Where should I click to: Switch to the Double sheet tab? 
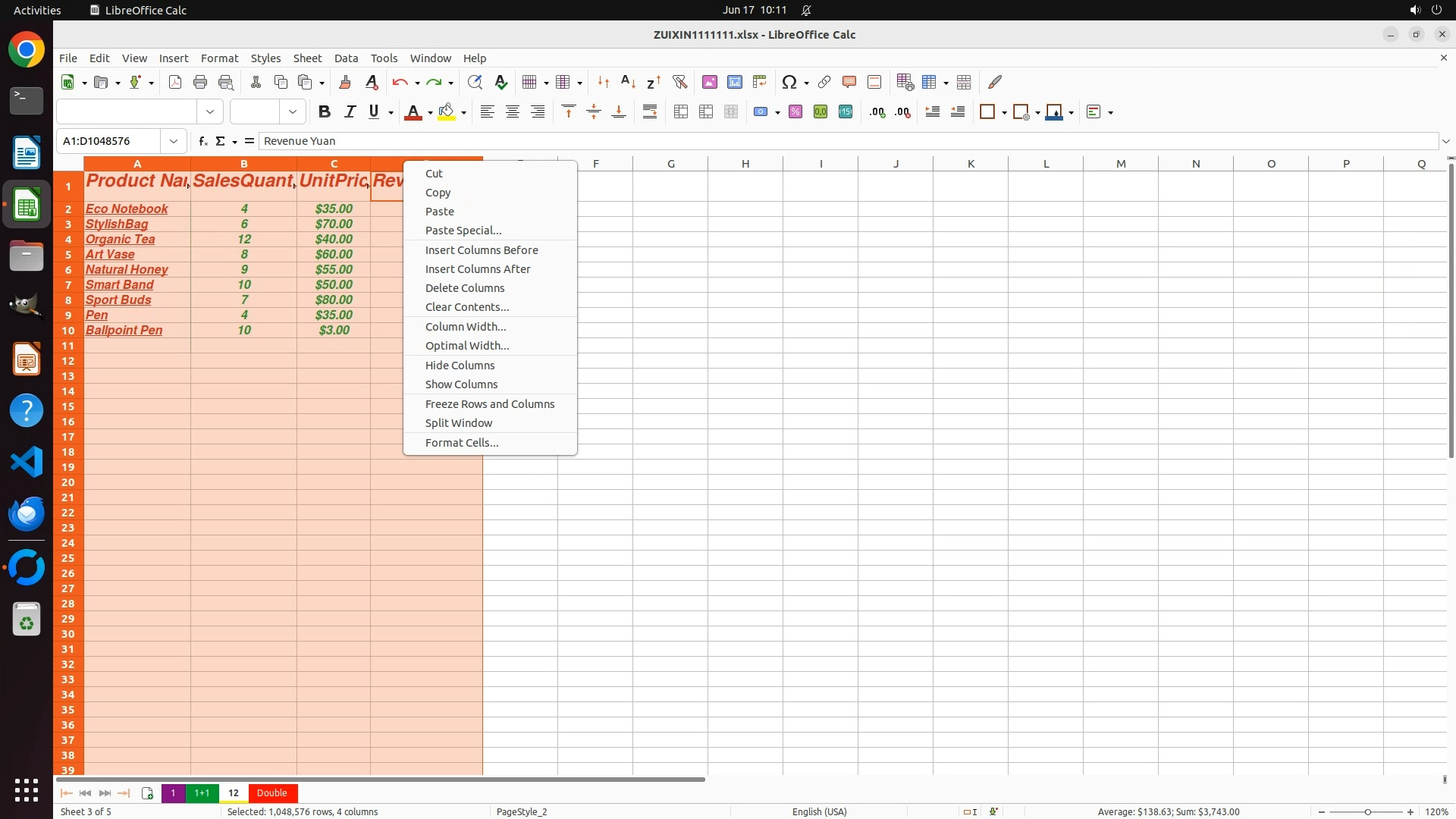(x=271, y=793)
